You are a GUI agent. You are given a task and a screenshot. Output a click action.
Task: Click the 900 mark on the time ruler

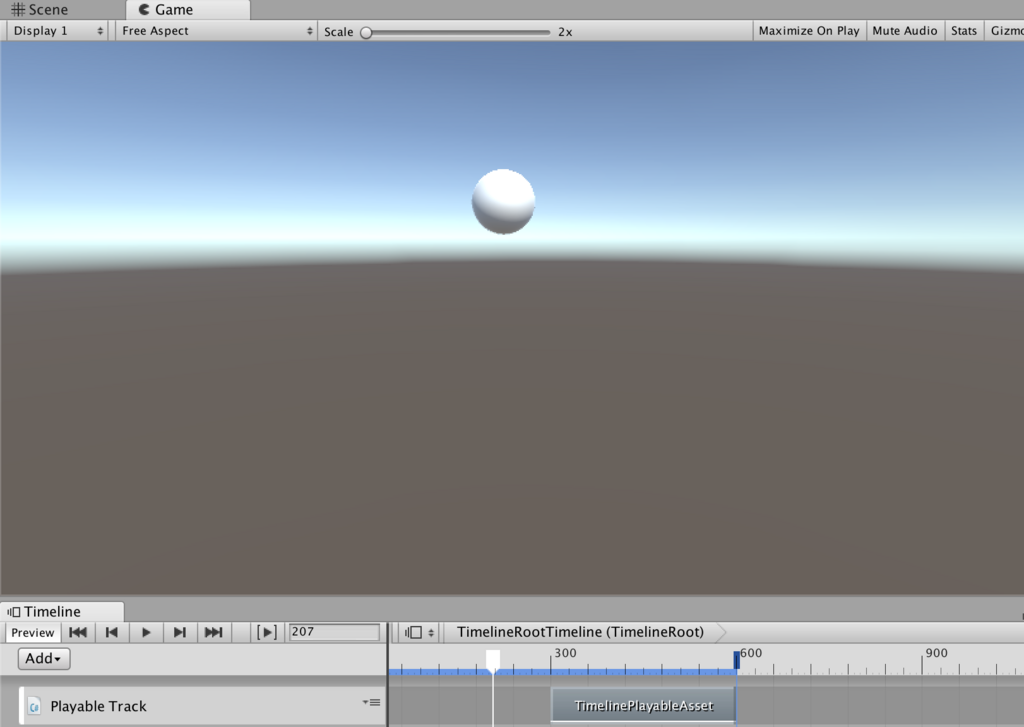click(936, 653)
